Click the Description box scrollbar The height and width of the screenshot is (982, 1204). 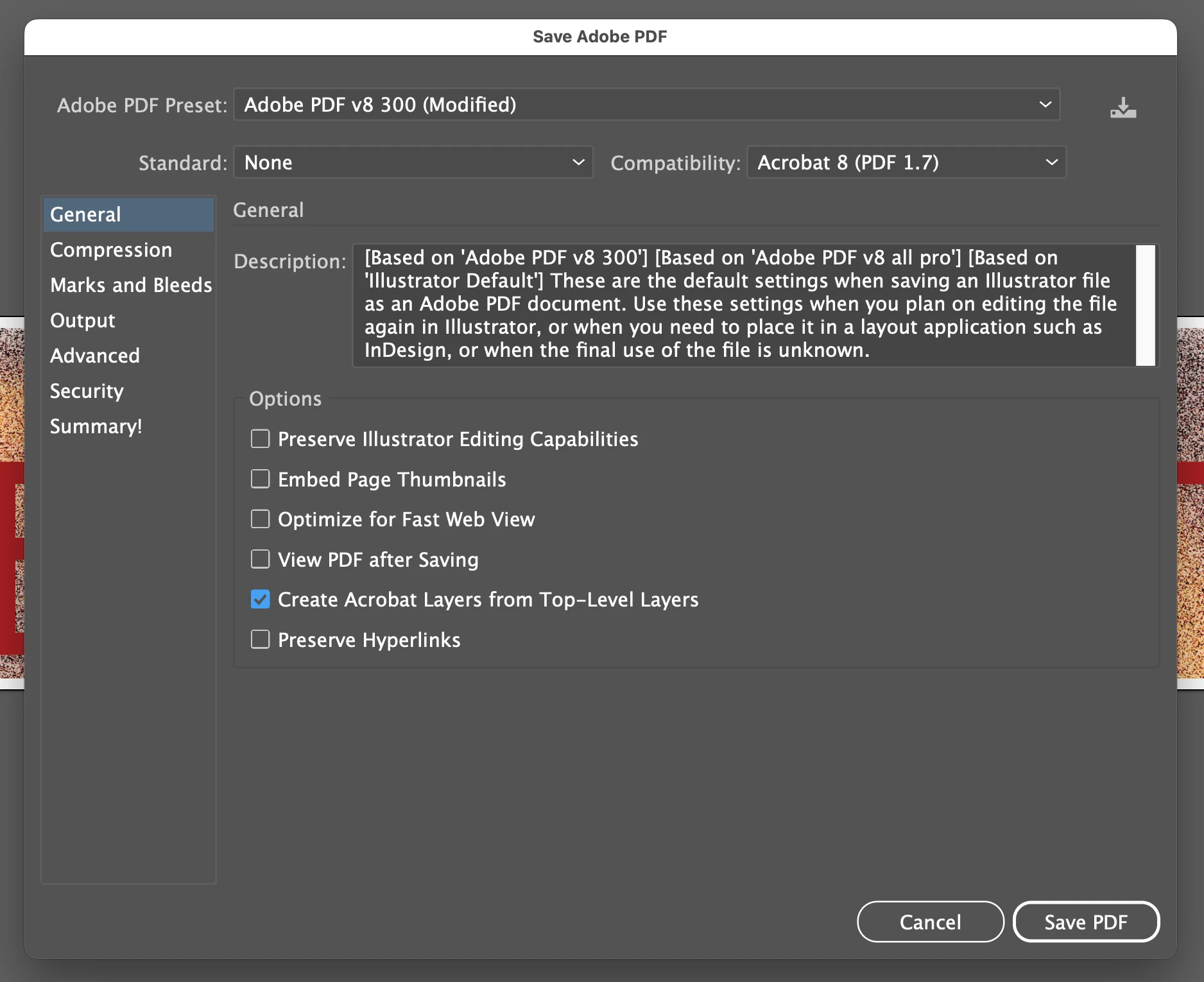(1145, 305)
